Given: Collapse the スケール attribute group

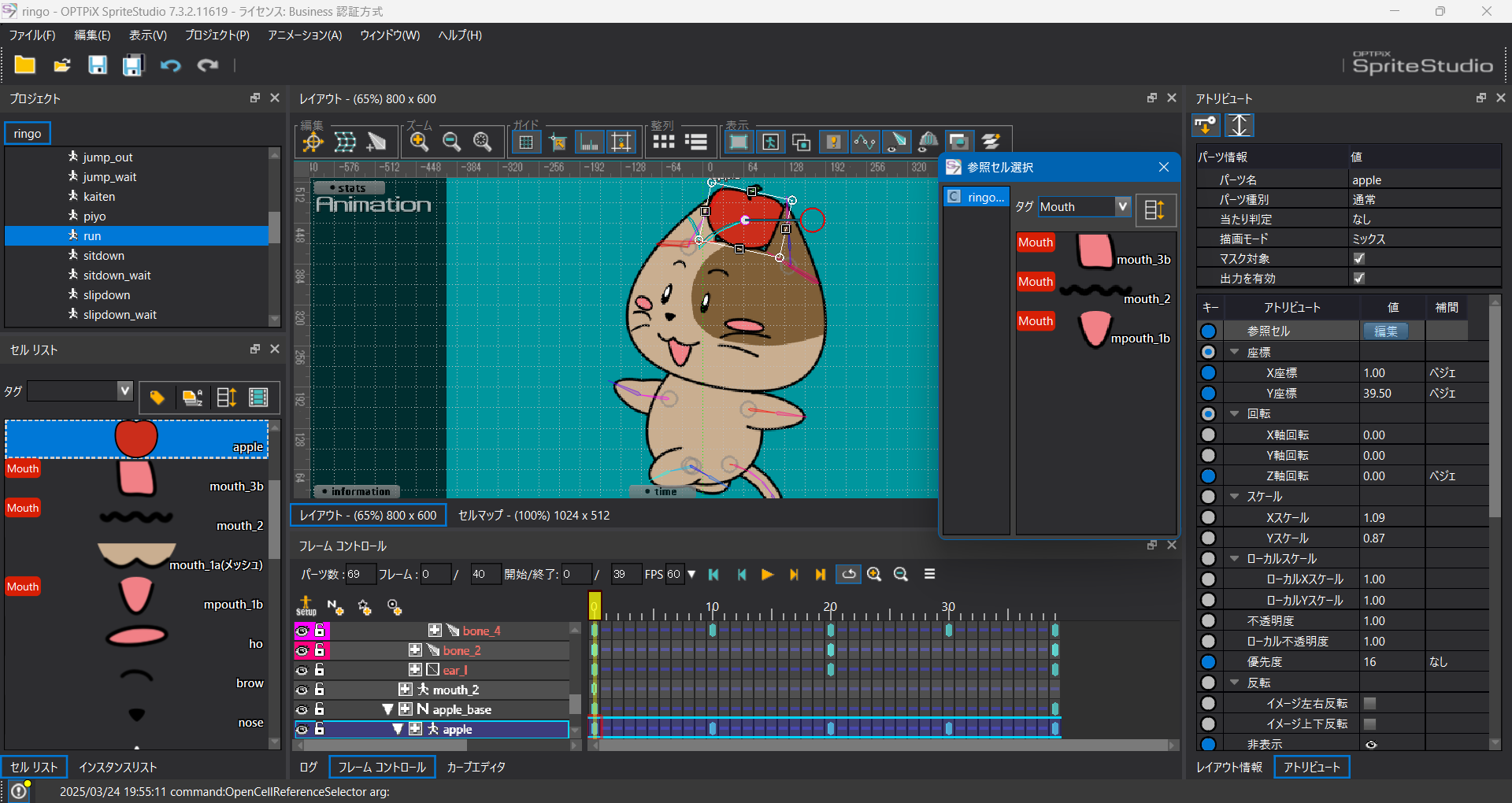Looking at the screenshot, I should point(1235,497).
